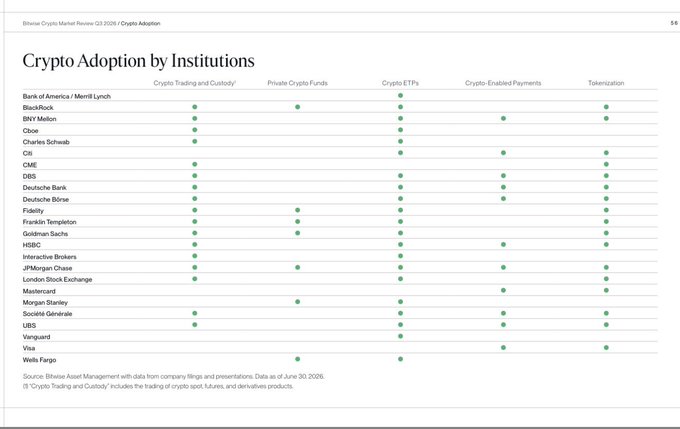The image size is (680, 429).
Task: Select the 'HSBC' row label
Action: click(x=31, y=245)
